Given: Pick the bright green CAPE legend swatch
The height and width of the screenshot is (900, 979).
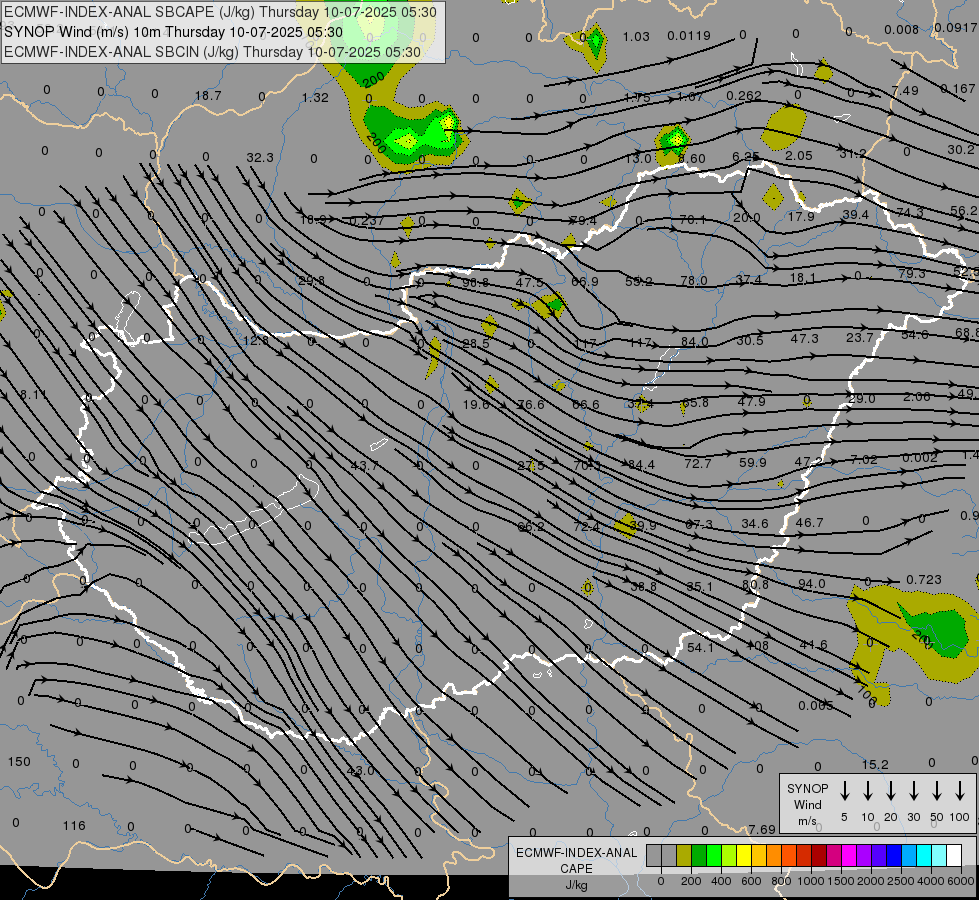Looking at the screenshot, I should coord(714,856).
